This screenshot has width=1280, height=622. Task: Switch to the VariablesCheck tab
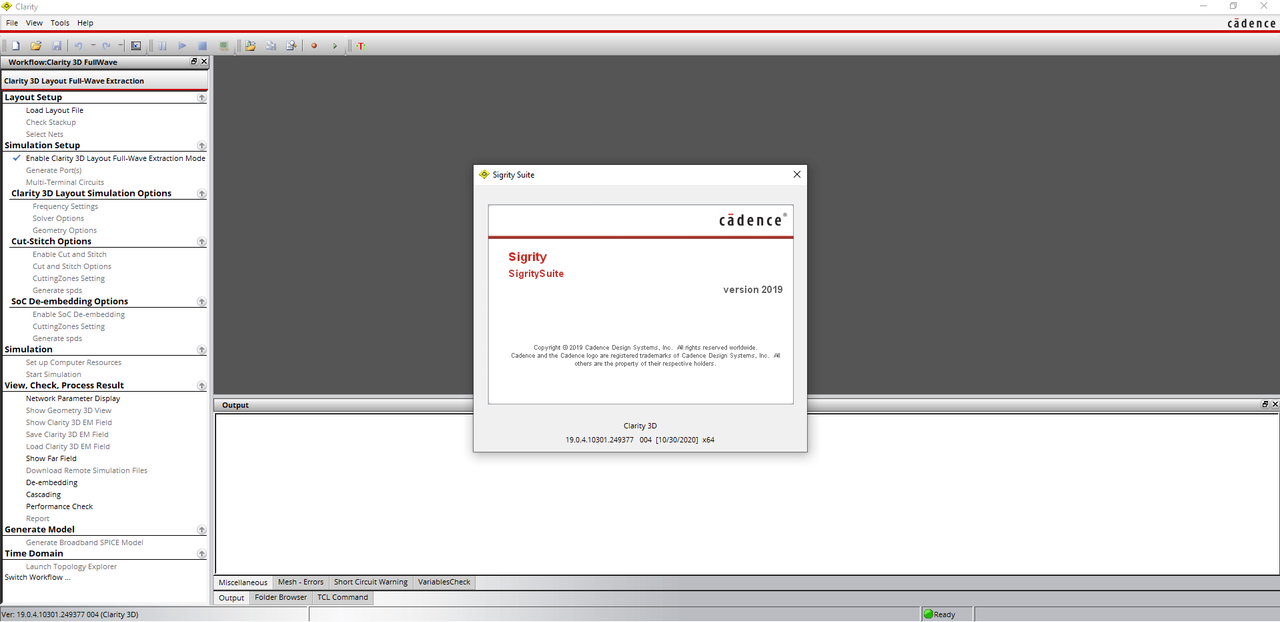444,582
